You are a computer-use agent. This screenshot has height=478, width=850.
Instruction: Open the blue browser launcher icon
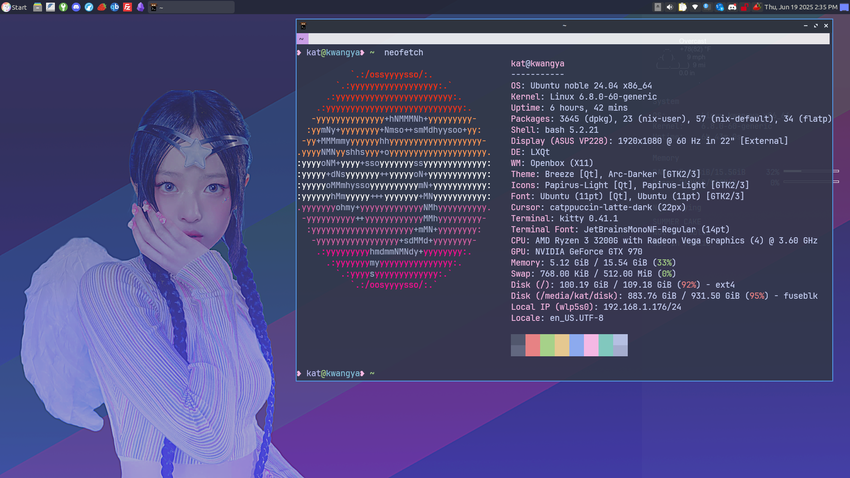(89, 7)
